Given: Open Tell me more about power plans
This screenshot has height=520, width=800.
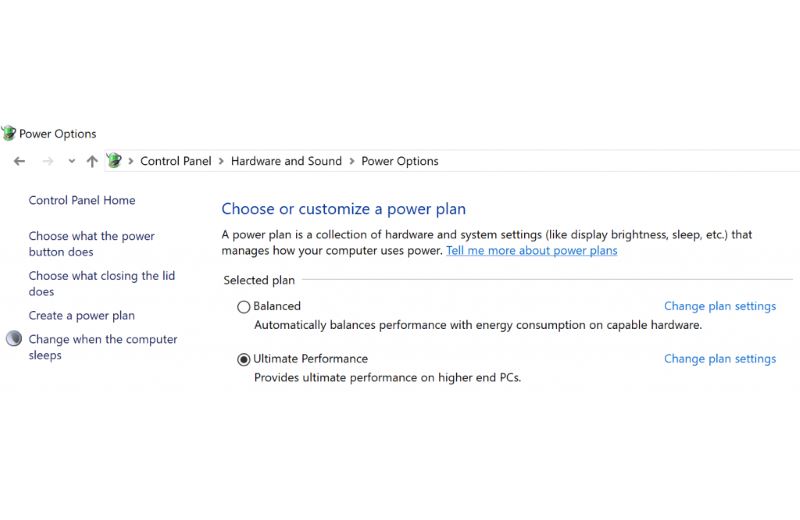Looking at the screenshot, I should click(531, 251).
